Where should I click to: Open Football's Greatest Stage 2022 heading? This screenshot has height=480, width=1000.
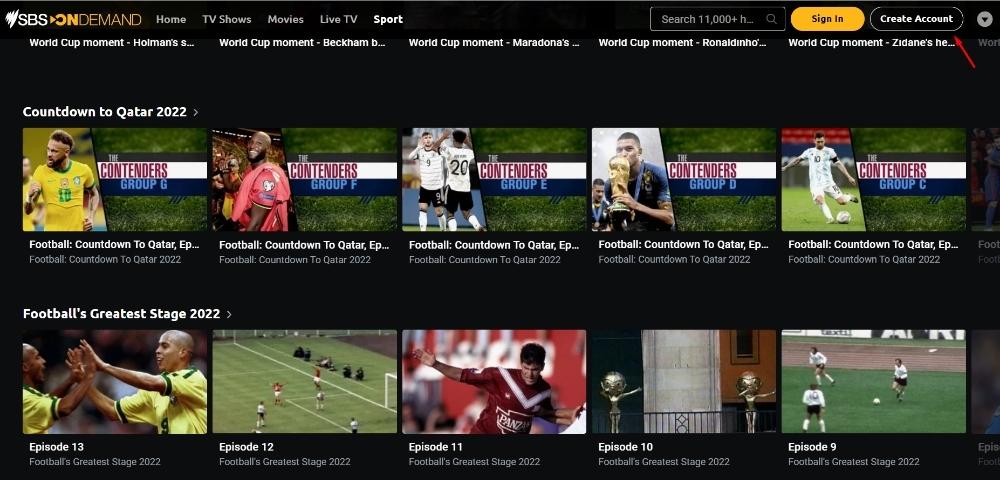coord(121,314)
